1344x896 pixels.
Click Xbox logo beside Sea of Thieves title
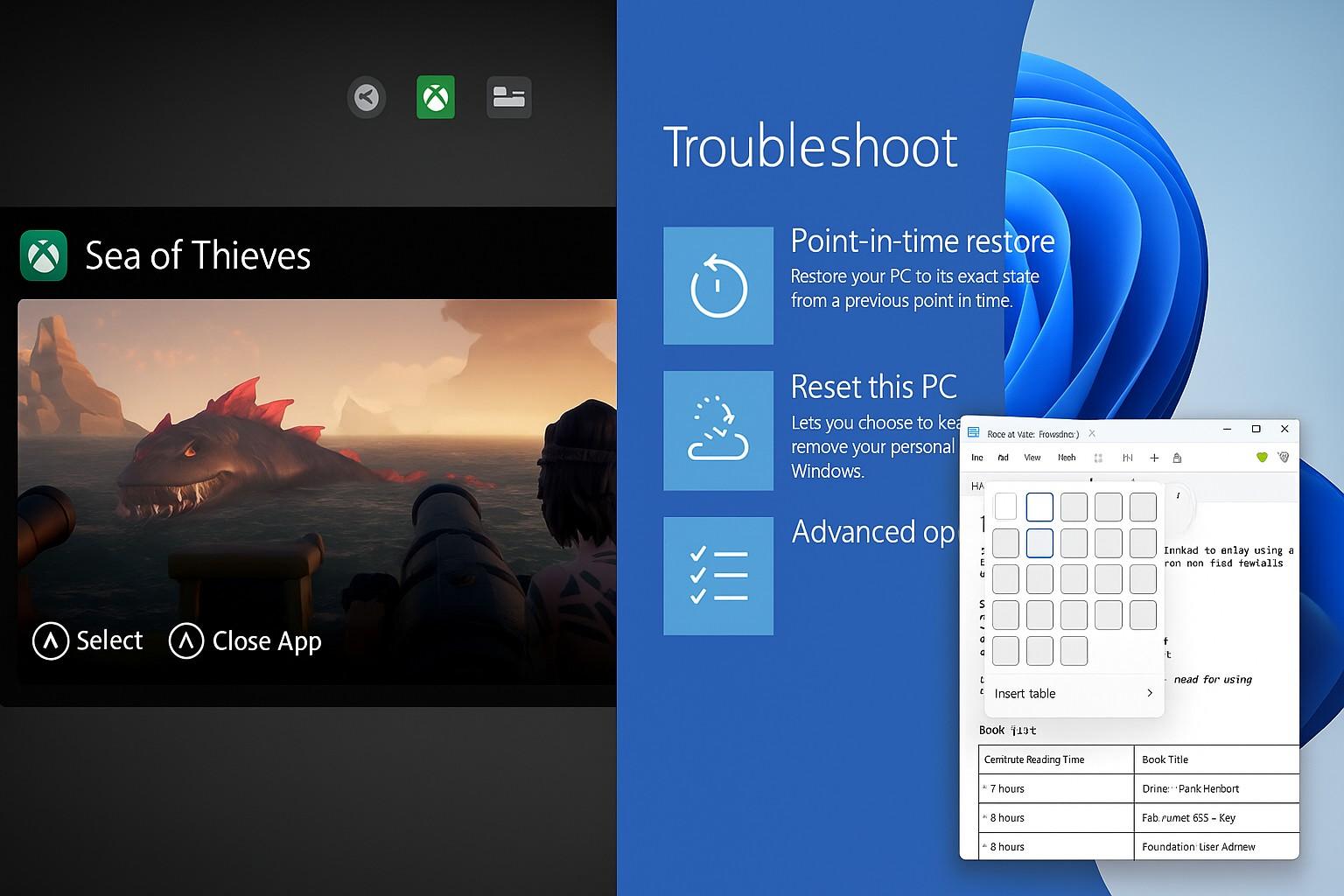(x=44, y=255)
